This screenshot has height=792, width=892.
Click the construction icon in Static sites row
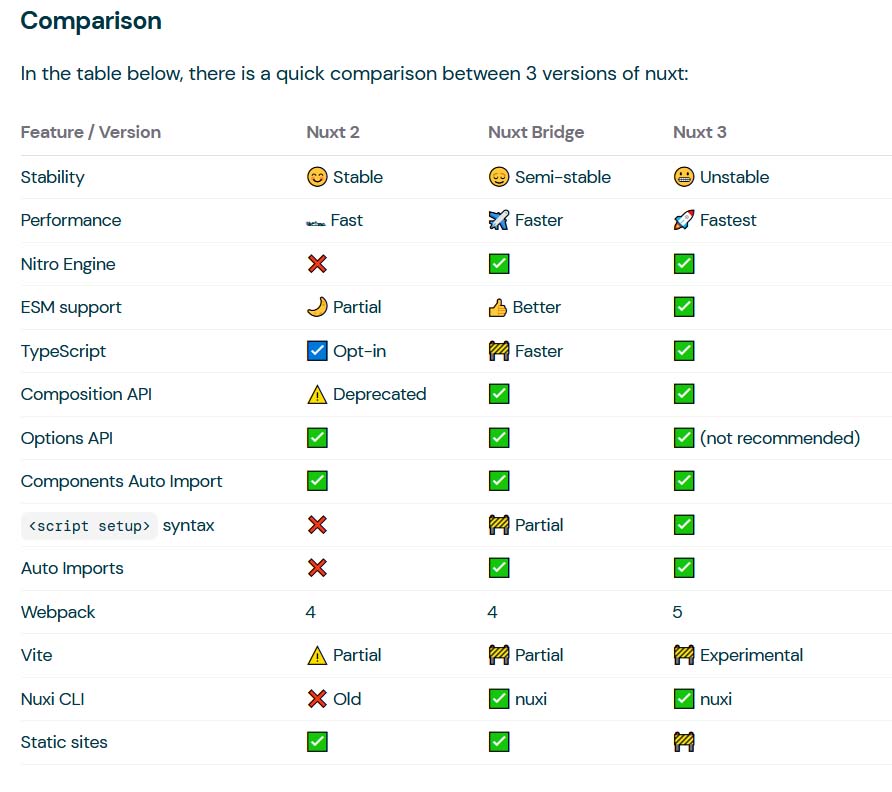click(x=684, y=742)
